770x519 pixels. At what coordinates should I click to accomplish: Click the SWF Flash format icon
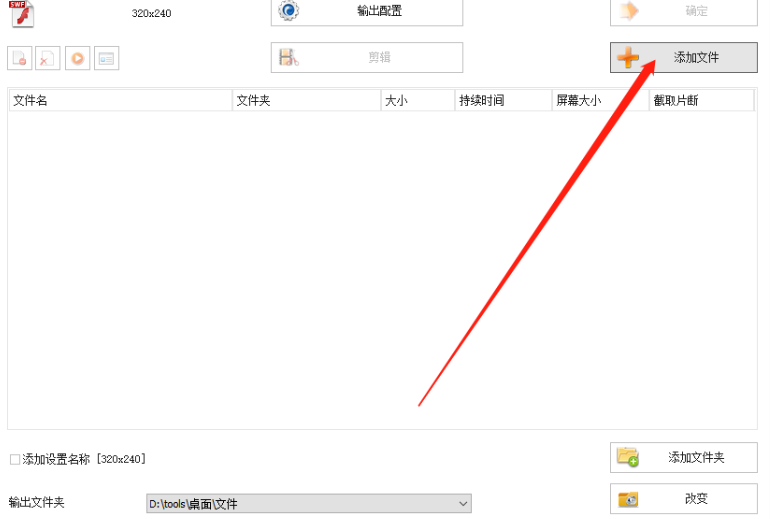(22, 14)
